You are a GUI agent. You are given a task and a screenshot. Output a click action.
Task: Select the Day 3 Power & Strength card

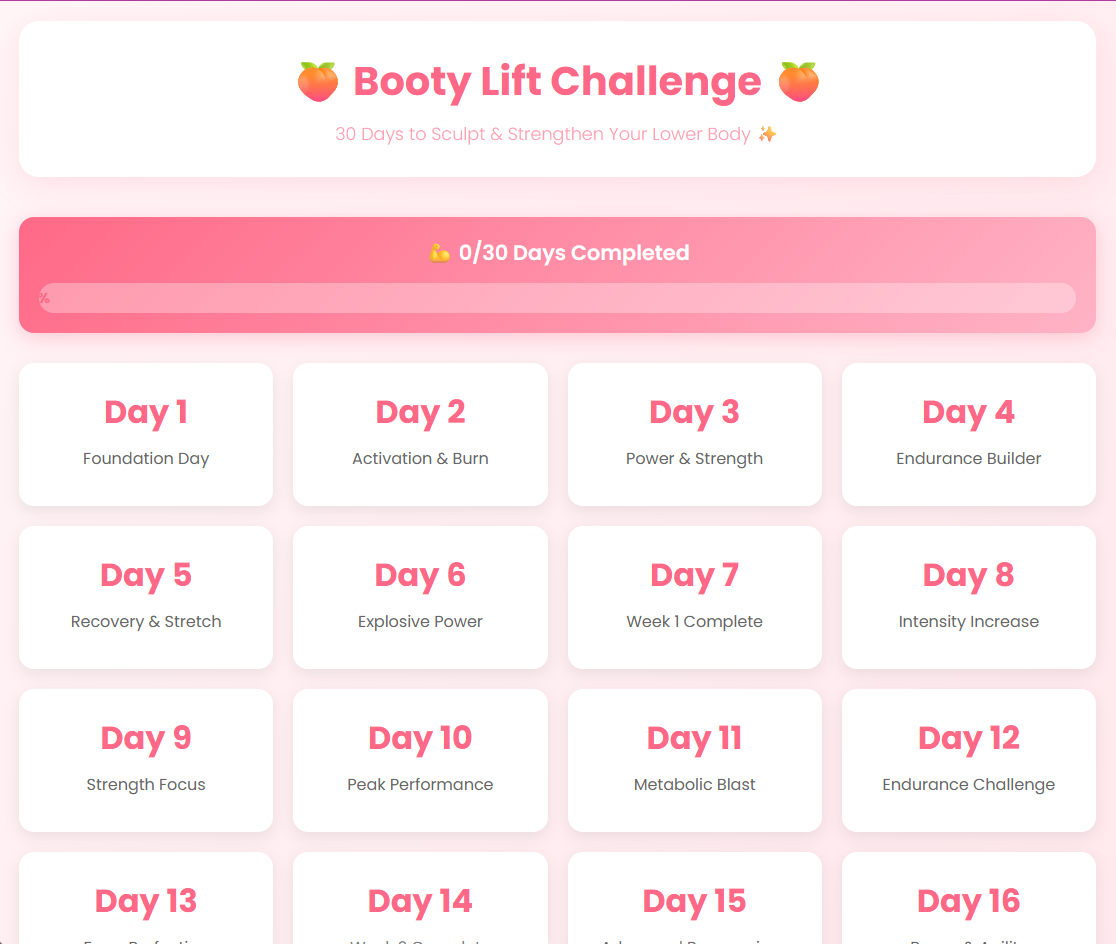tap(694, 434)
